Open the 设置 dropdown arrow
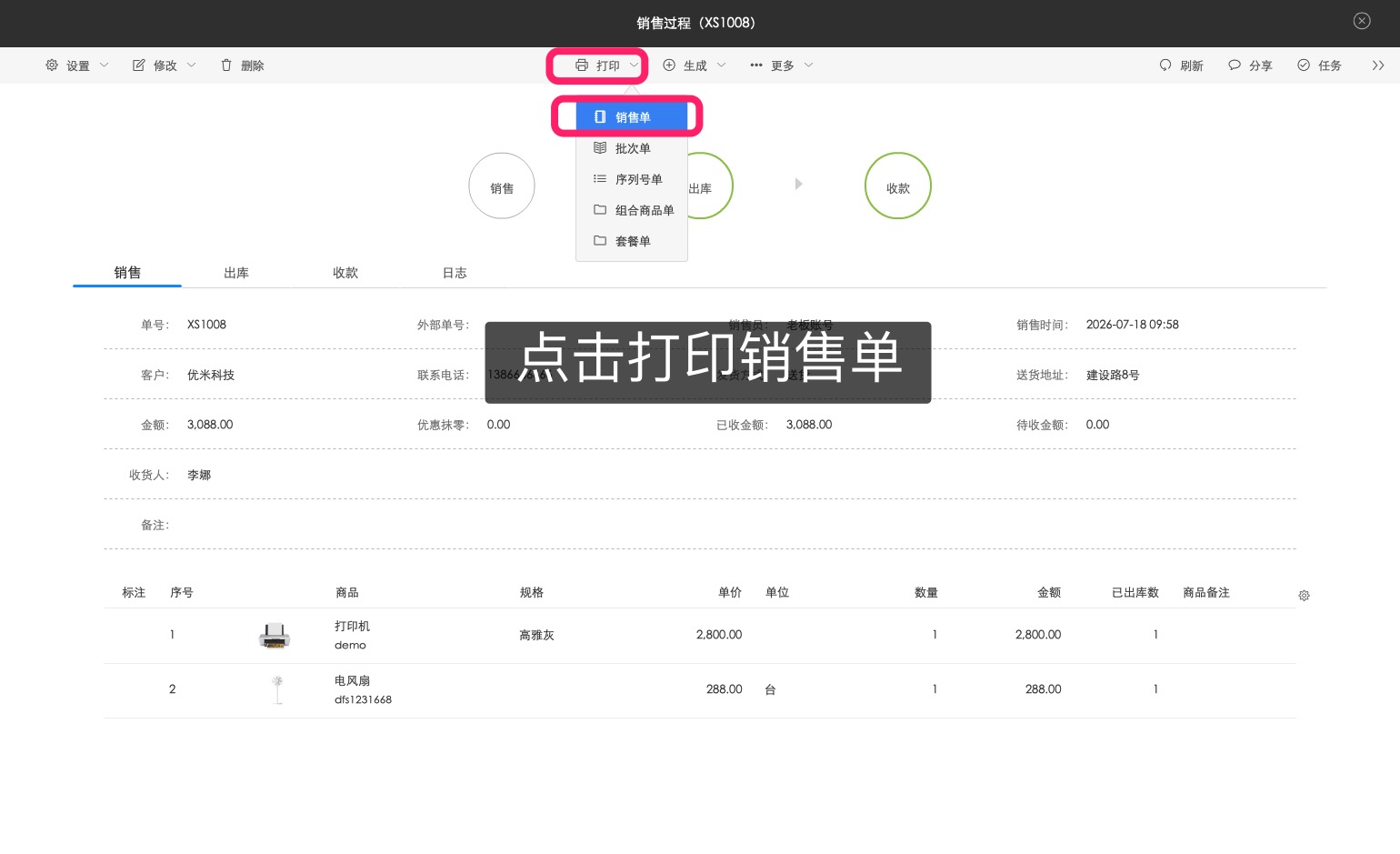The image size is (1400, 854). click(x=104, y=65)
